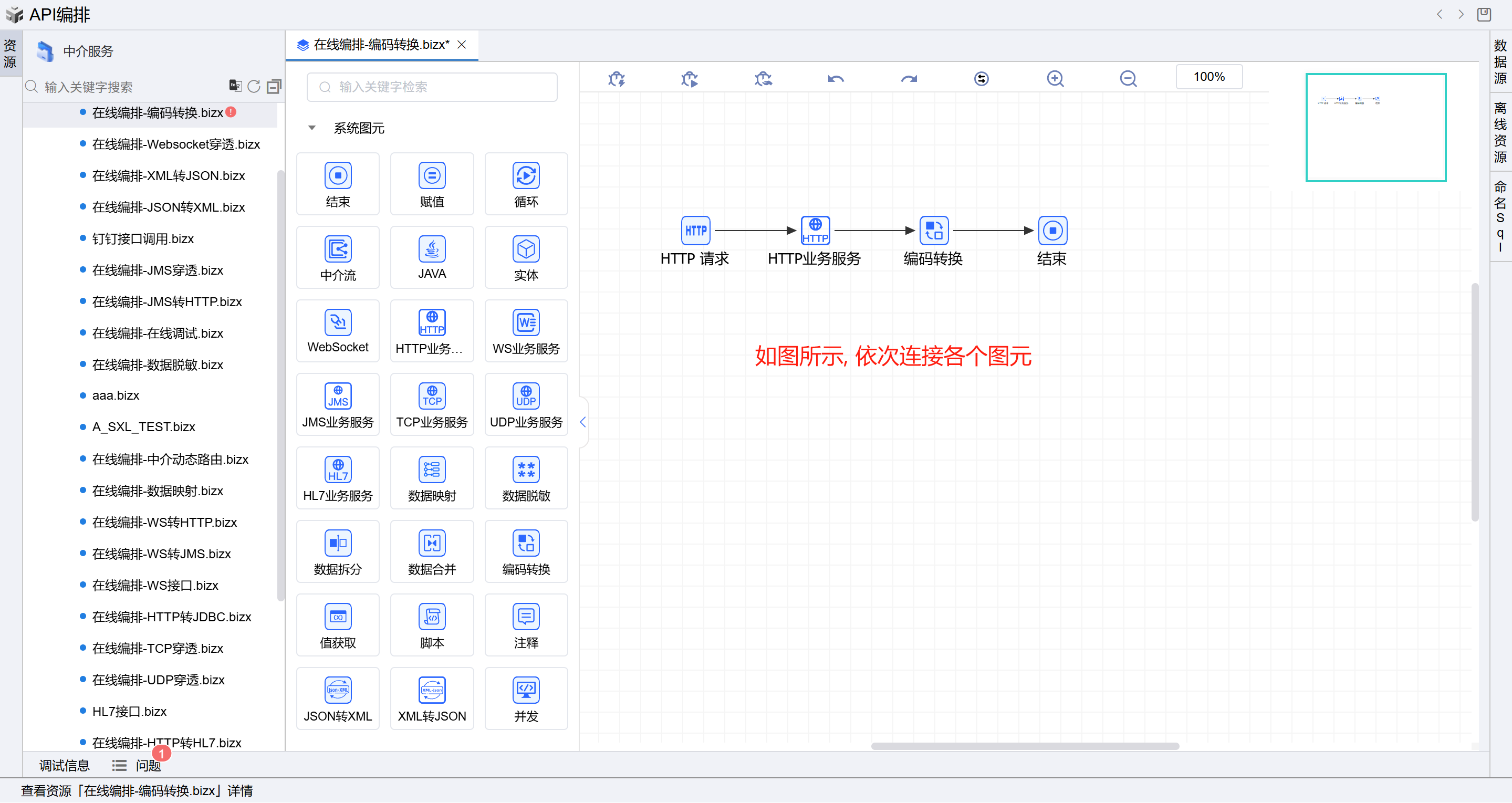Click collapse-all icon in the resource tree
The width and height of the screenshot is (1512, 803).
[x=274, y=86]
